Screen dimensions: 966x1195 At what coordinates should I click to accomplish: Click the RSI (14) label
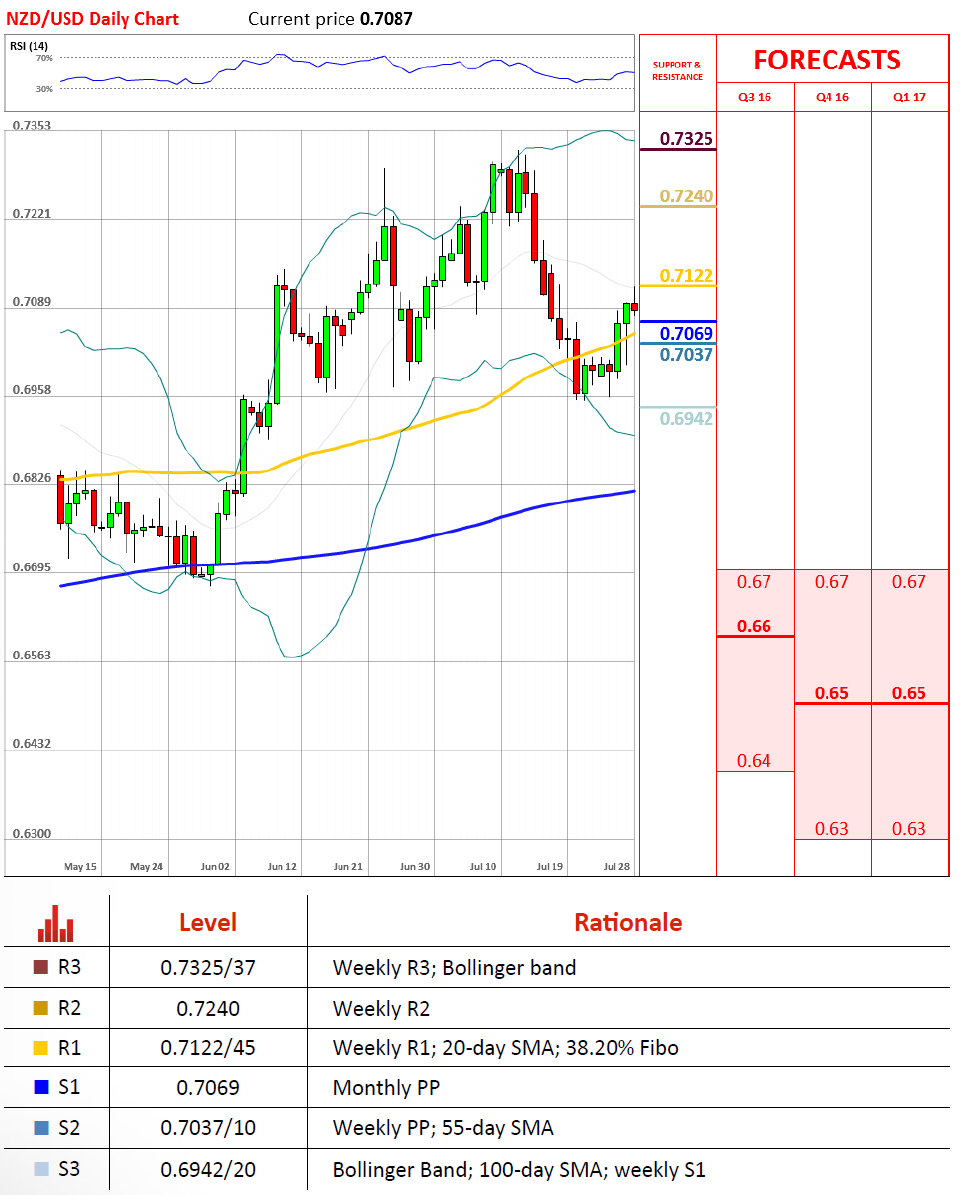tap(29, 46)
